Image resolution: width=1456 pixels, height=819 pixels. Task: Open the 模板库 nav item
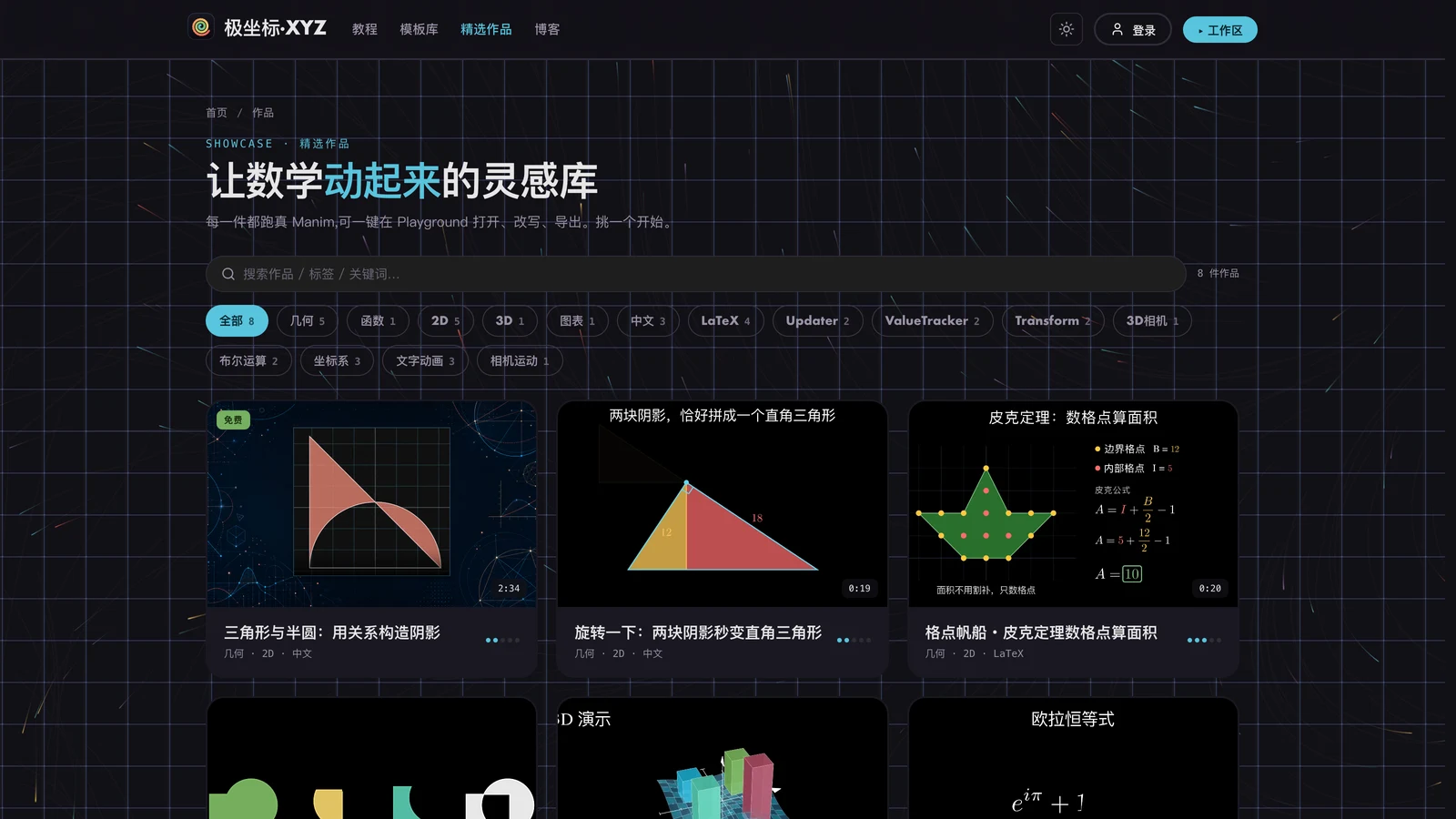click(419, 29)
